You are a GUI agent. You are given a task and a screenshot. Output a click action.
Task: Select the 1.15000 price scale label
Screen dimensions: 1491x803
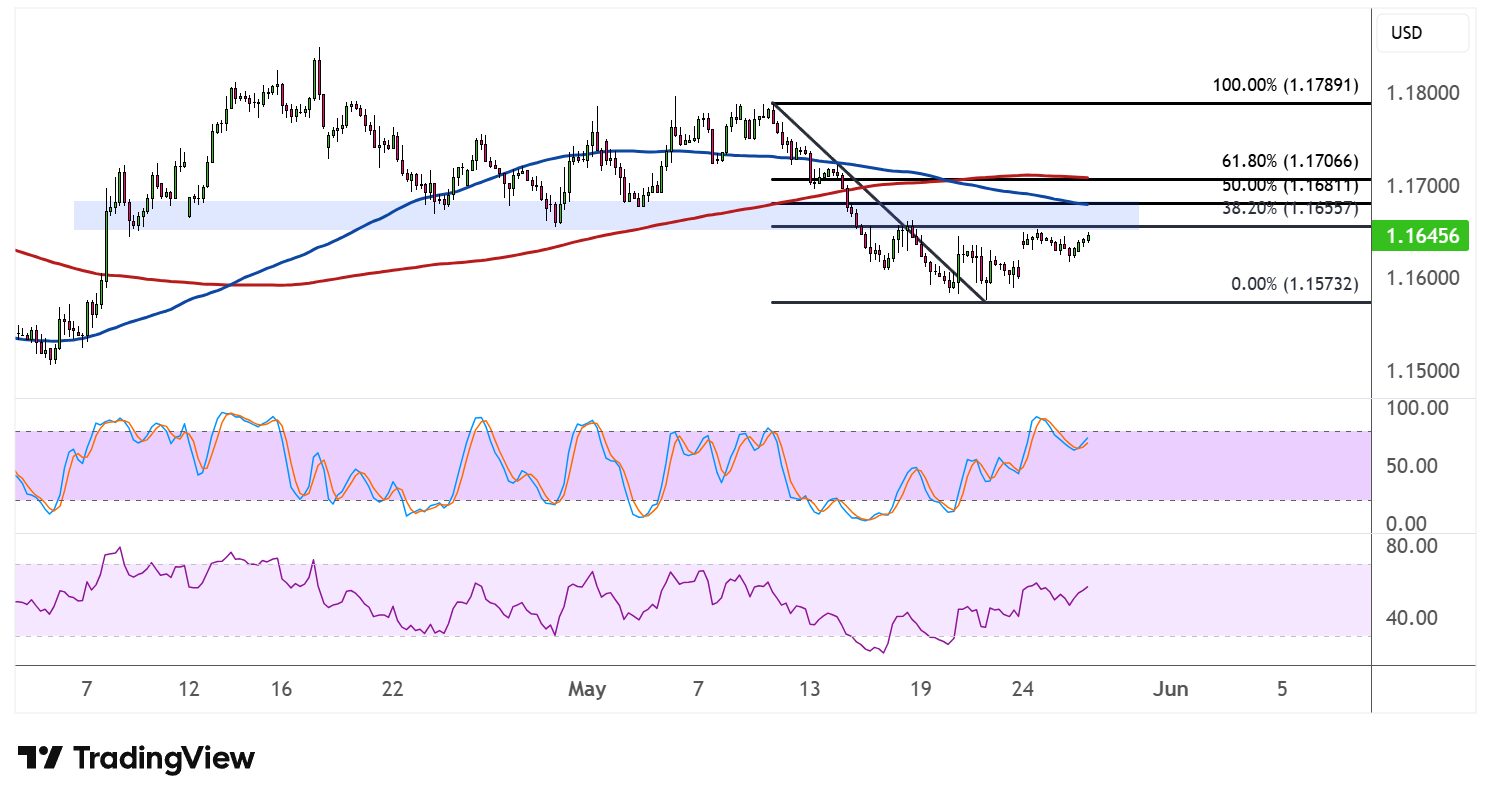(1421, 371)
